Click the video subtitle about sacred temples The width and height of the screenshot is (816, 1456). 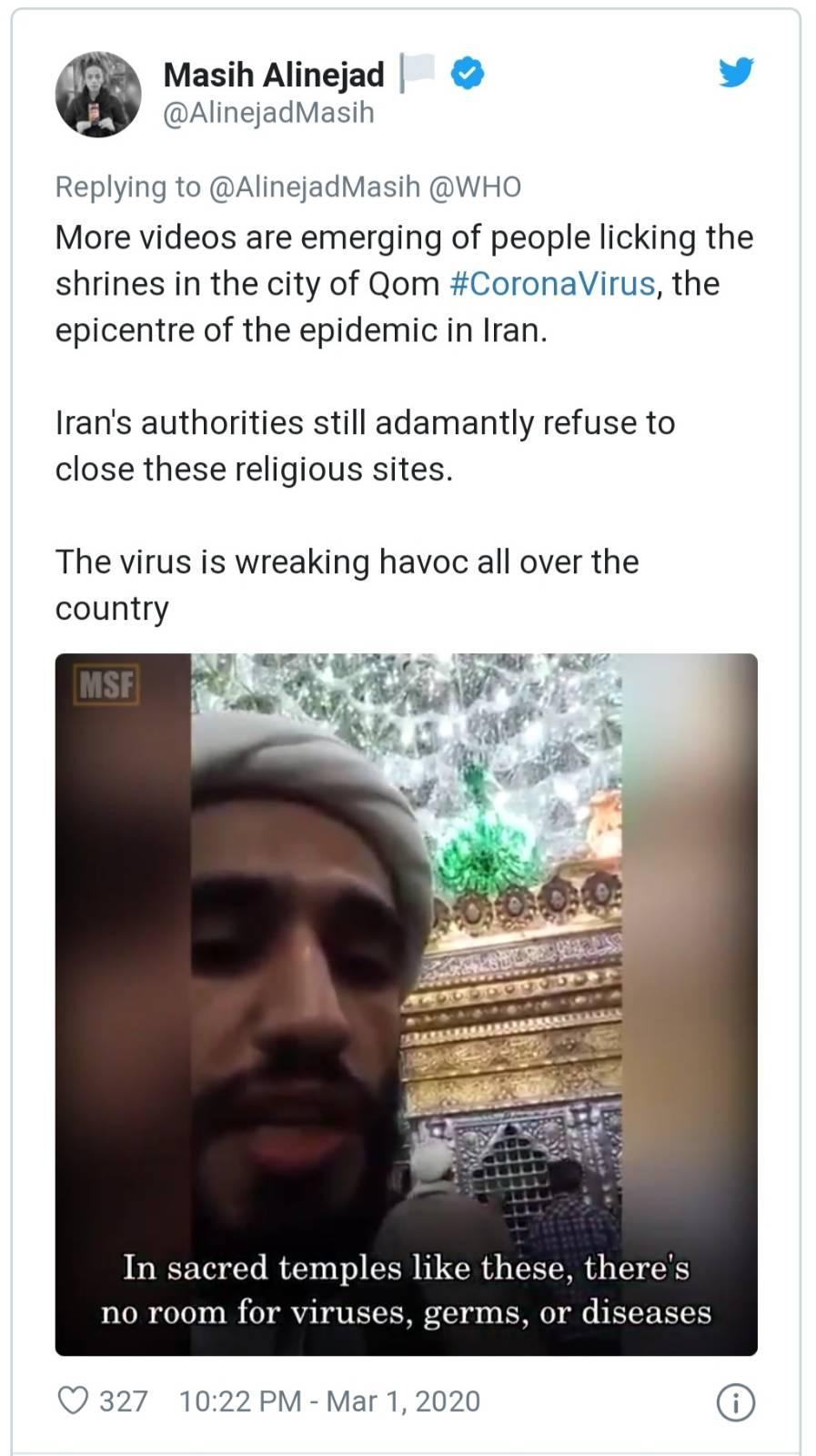coord(406,1289)
